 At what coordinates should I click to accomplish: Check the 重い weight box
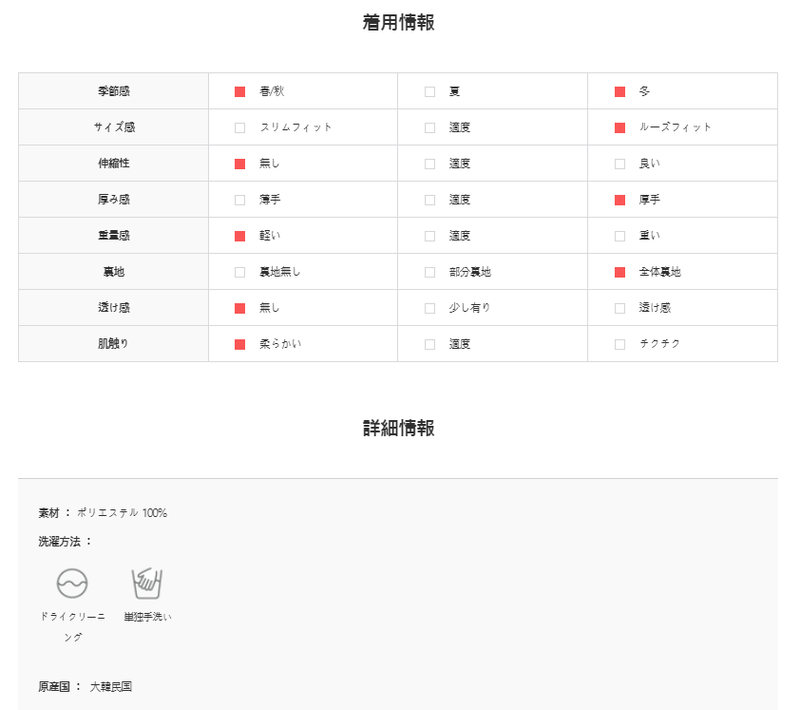[x=620, y=236]
